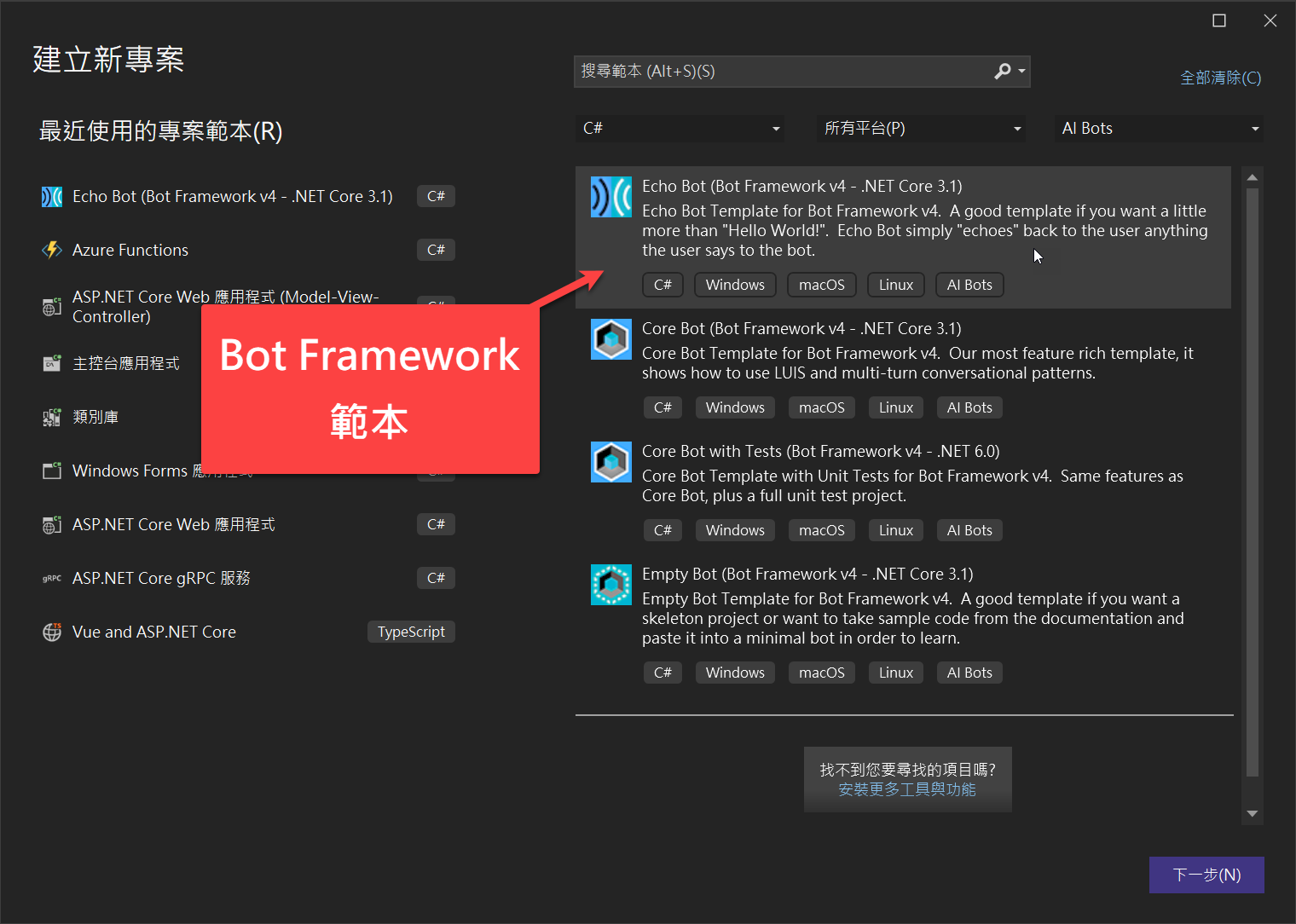1296x924 pixels.
Task: Click scrollbar down arrow in results list
Action: (x=1253, y=814)
